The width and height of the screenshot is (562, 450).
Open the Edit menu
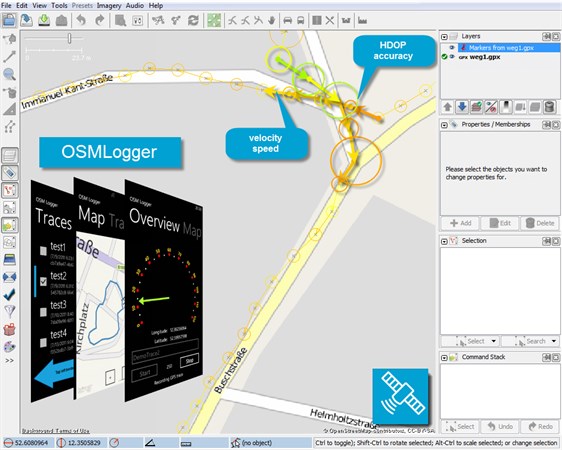coord(22,5)
